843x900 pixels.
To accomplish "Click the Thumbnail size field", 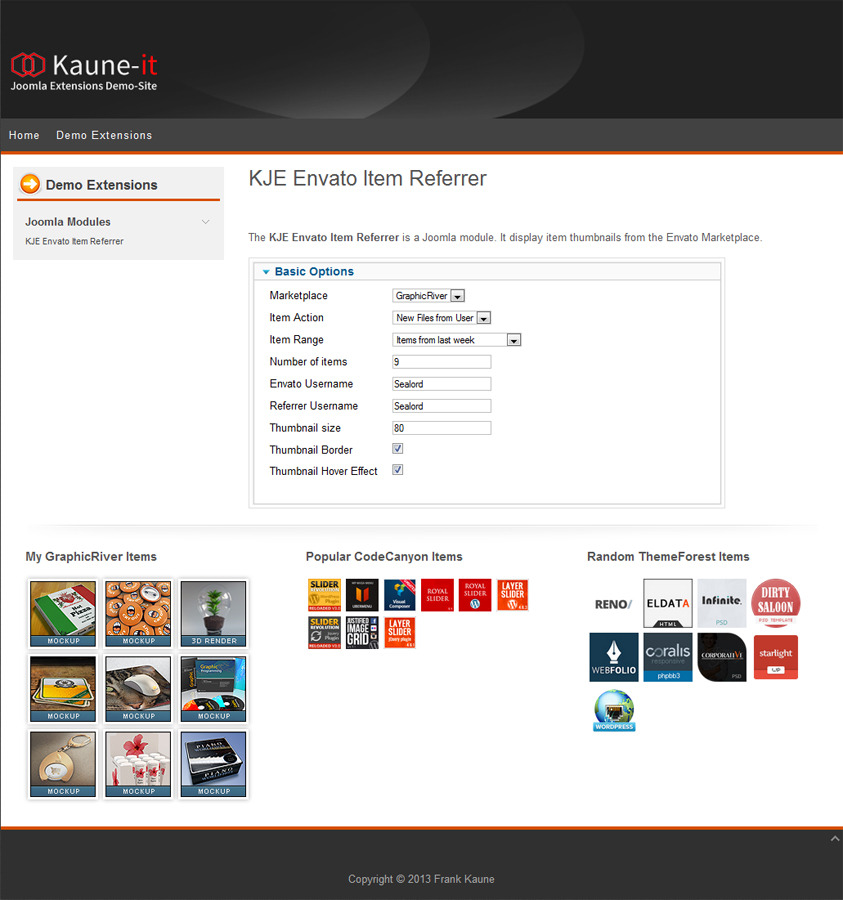I will (441, 428).
